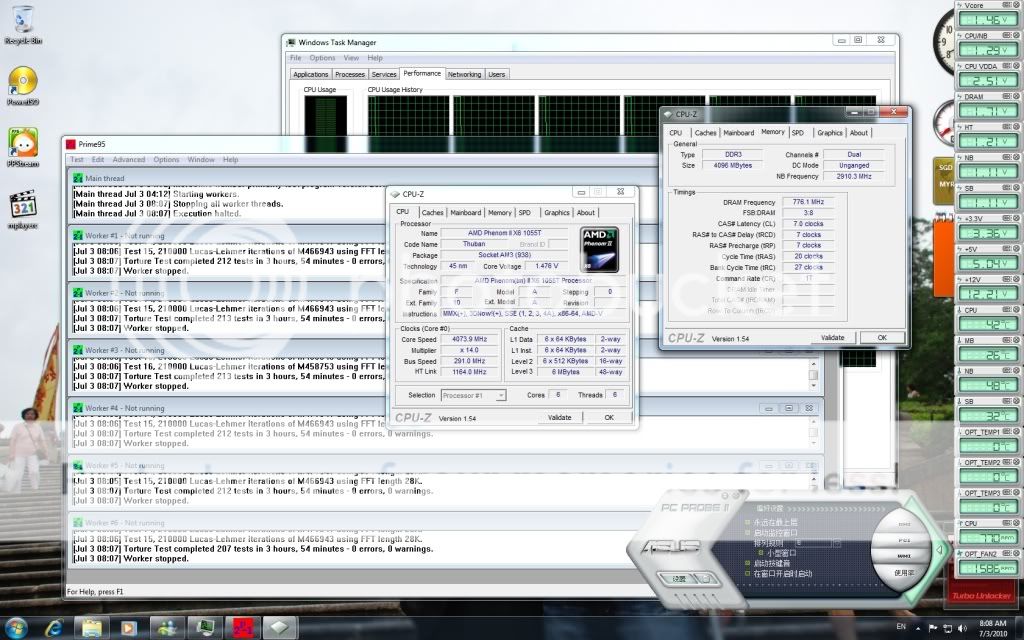Screen dimensions: 1024x640
Task: Click Validate in the CPU-Z CPU window
Action: [x=559, y=417]
